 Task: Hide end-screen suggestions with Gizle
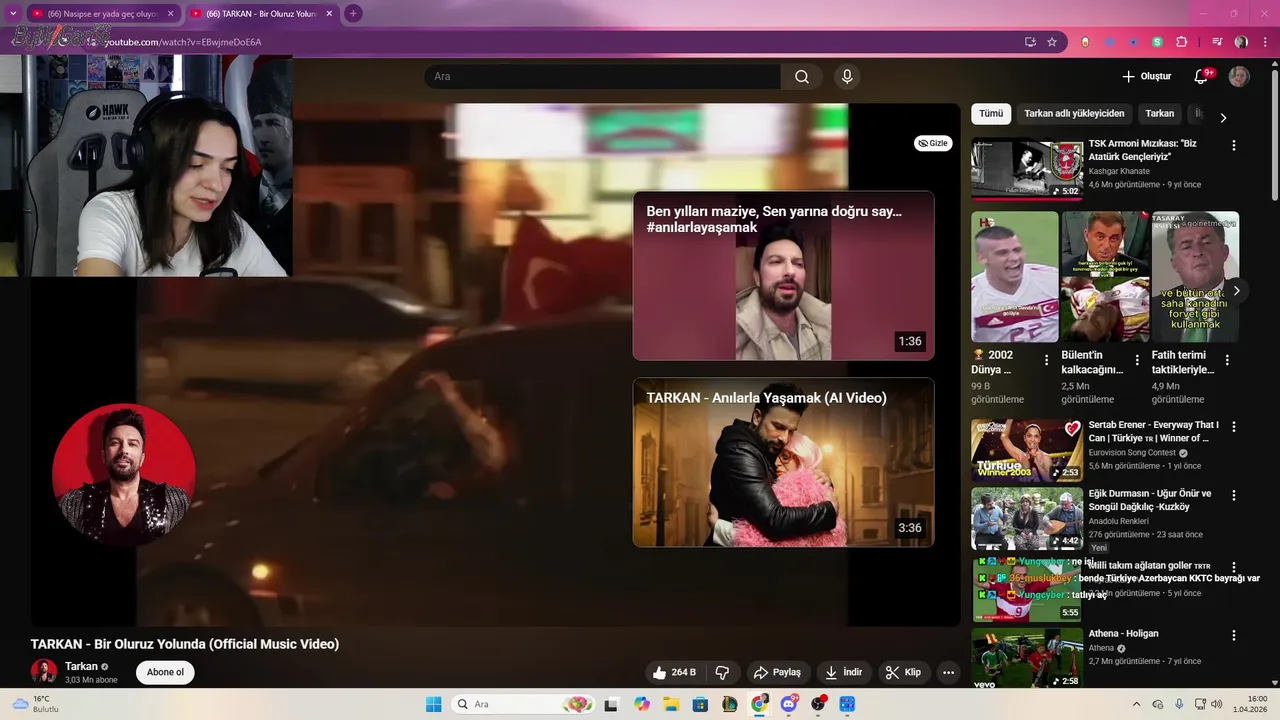pos(933,143)
